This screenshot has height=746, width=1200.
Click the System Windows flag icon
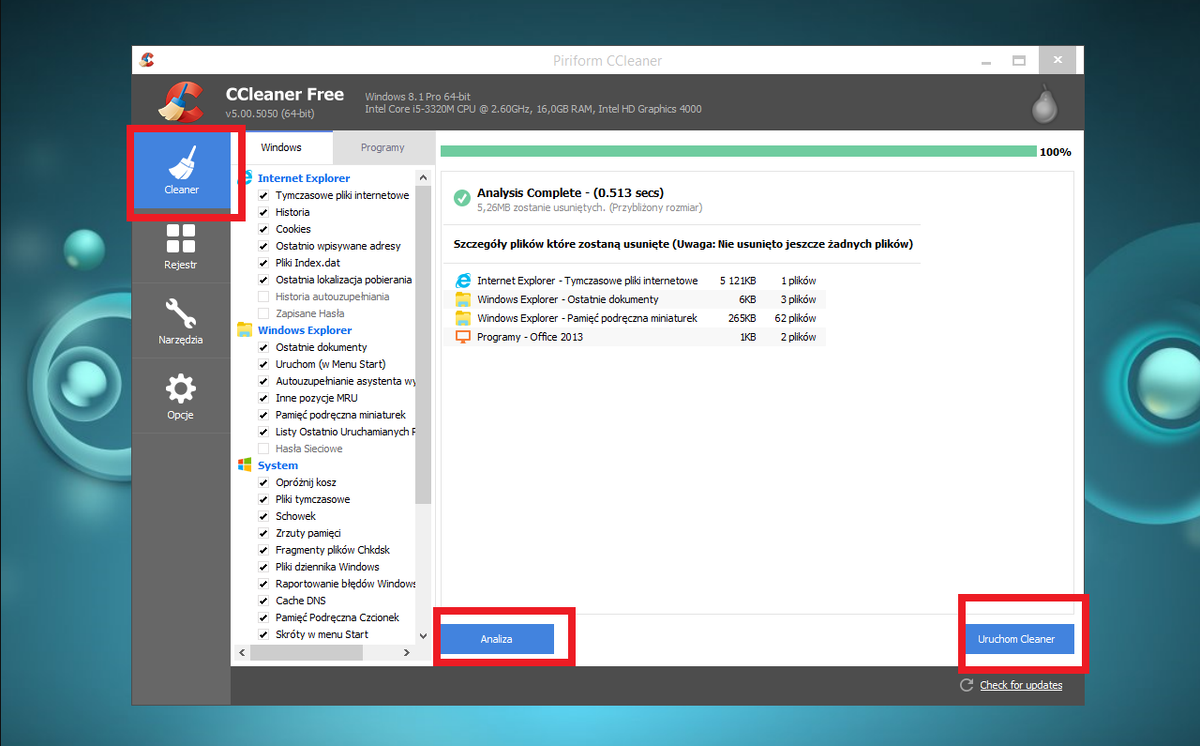(244, 465)
